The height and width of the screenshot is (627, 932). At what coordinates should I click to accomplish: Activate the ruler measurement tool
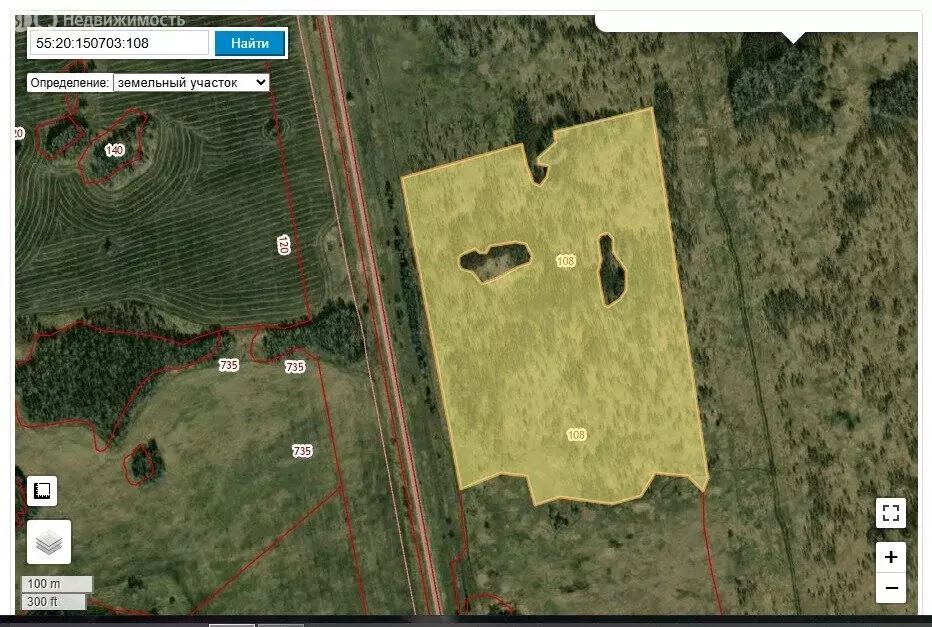coord(42,490)
